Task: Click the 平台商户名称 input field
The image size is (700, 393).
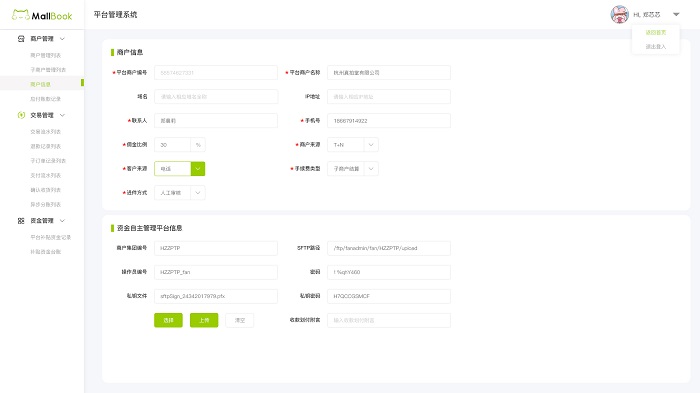Action: click(x=389, y=73)
